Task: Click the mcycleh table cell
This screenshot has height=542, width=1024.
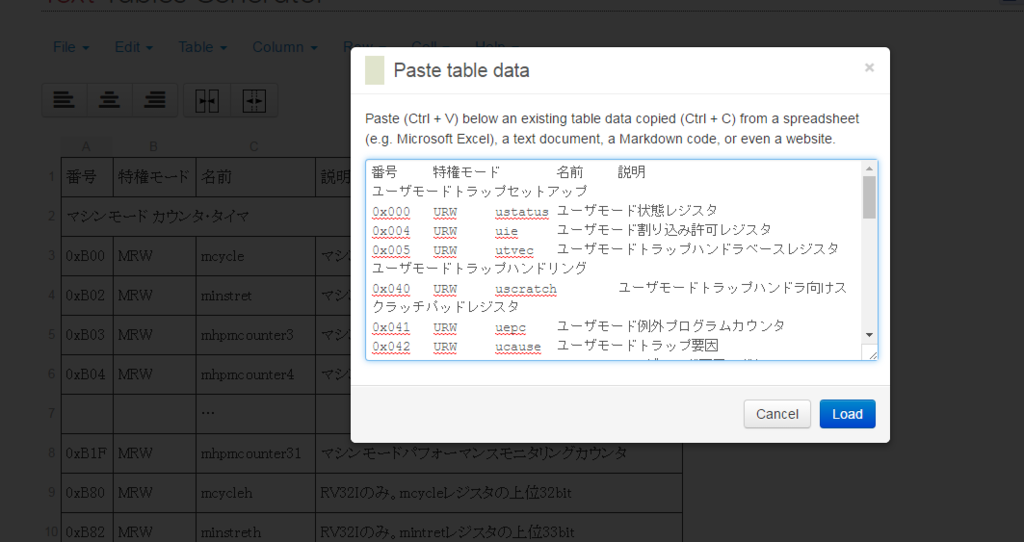Action: point(255,492)
